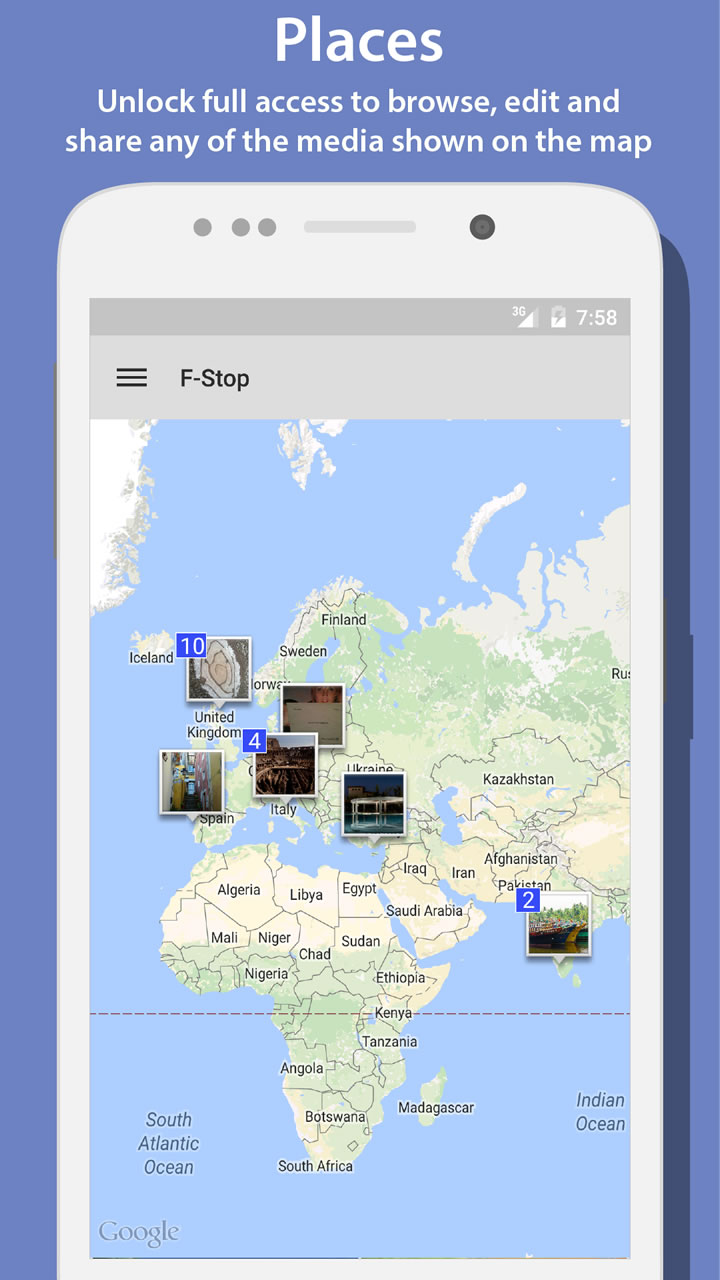Open the Colosseum photo thumbnail over Italy

pos(285,766)
